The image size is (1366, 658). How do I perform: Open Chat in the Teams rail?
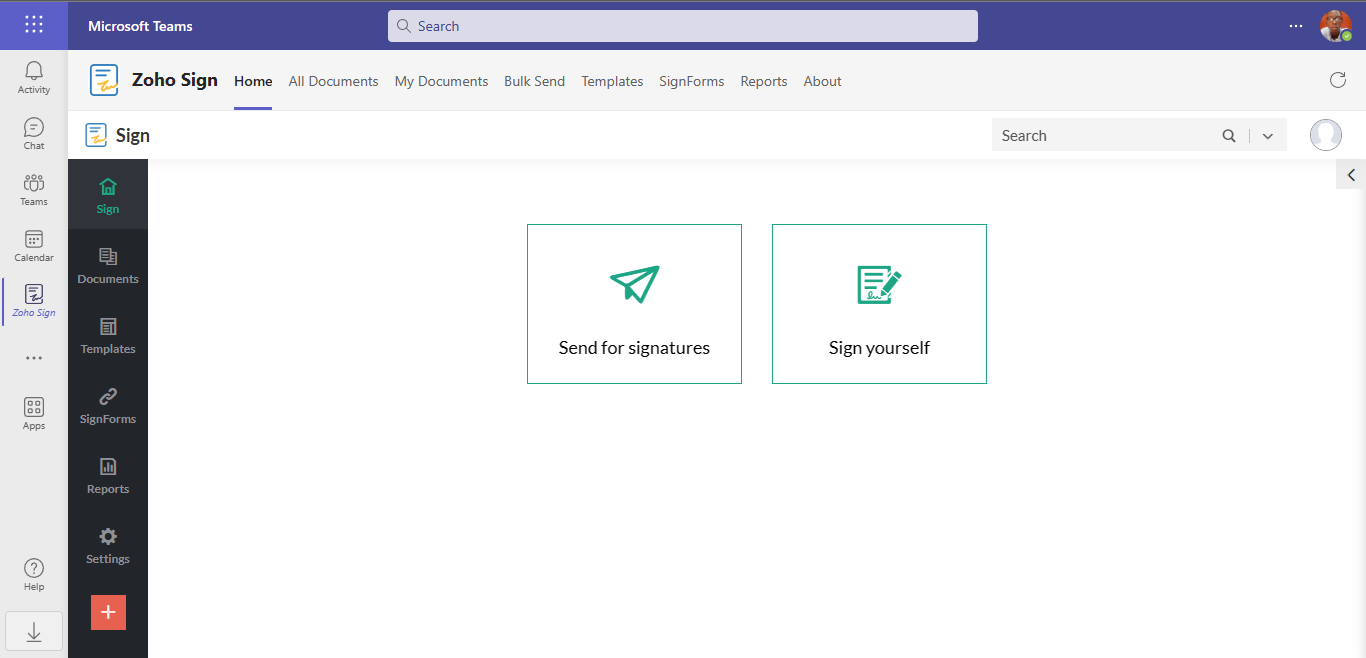pyautogui.click(x=34, y=134)
